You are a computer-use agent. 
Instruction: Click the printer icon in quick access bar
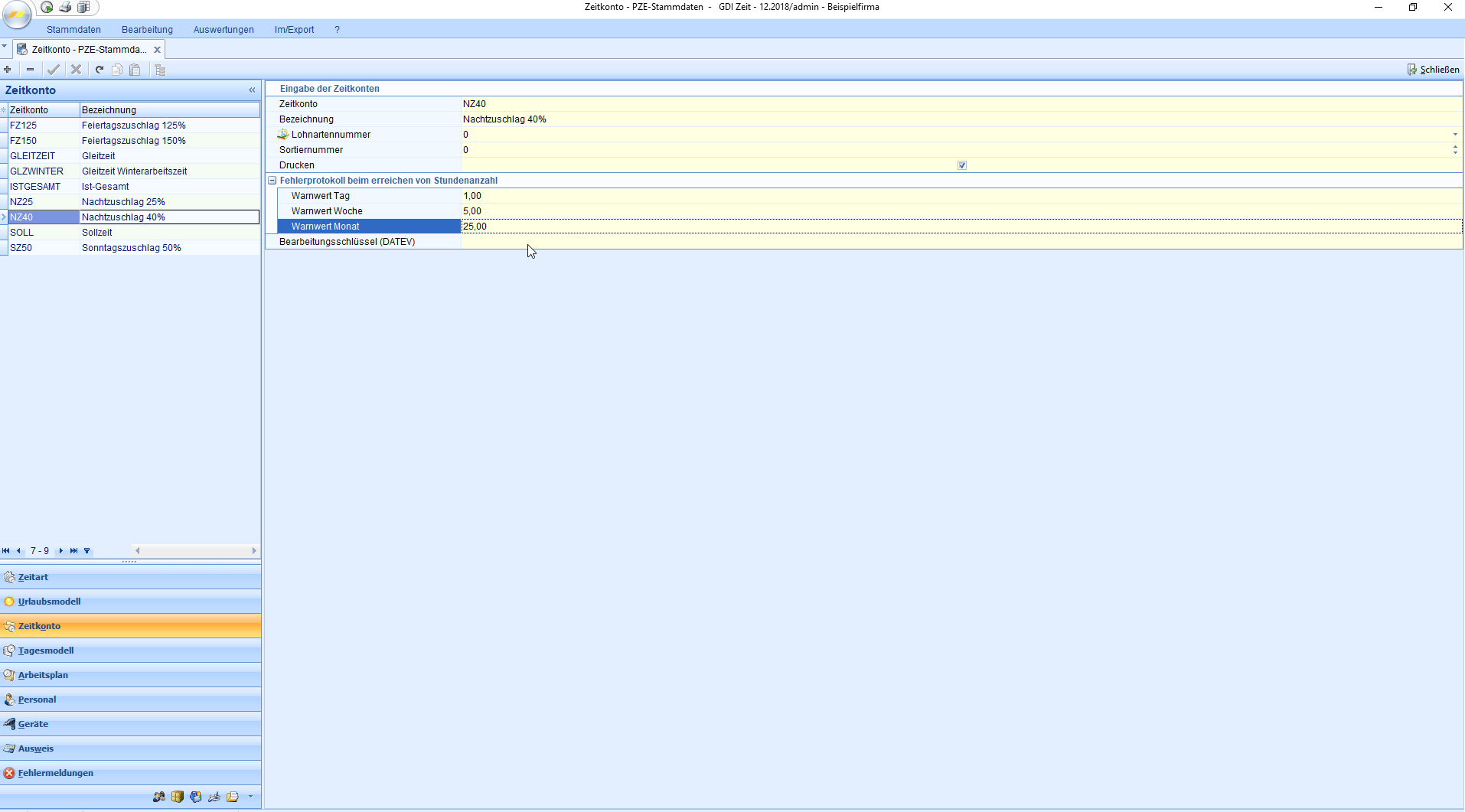pos(66,8)
